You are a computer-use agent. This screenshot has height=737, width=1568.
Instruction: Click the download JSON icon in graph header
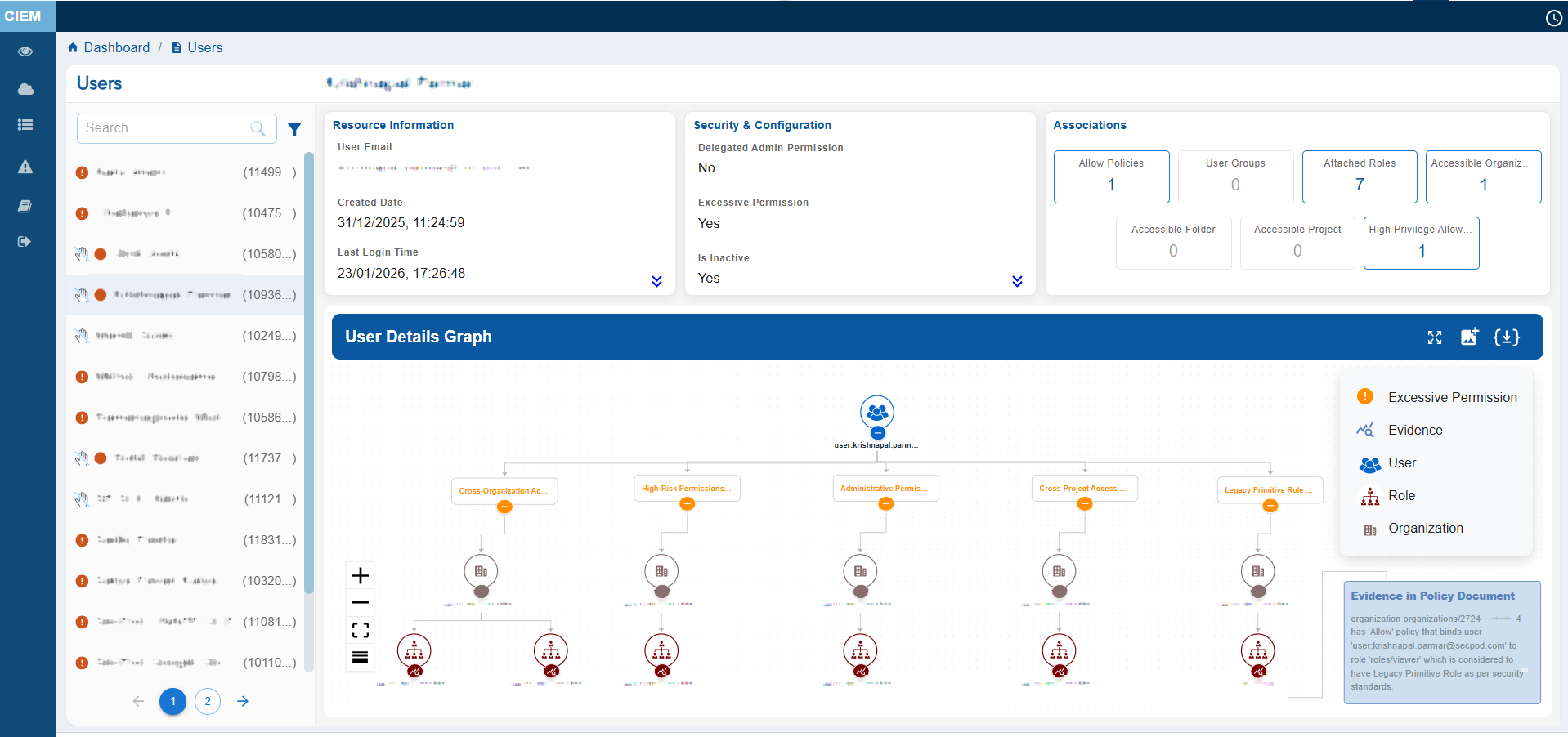(x=1506, y=337)
